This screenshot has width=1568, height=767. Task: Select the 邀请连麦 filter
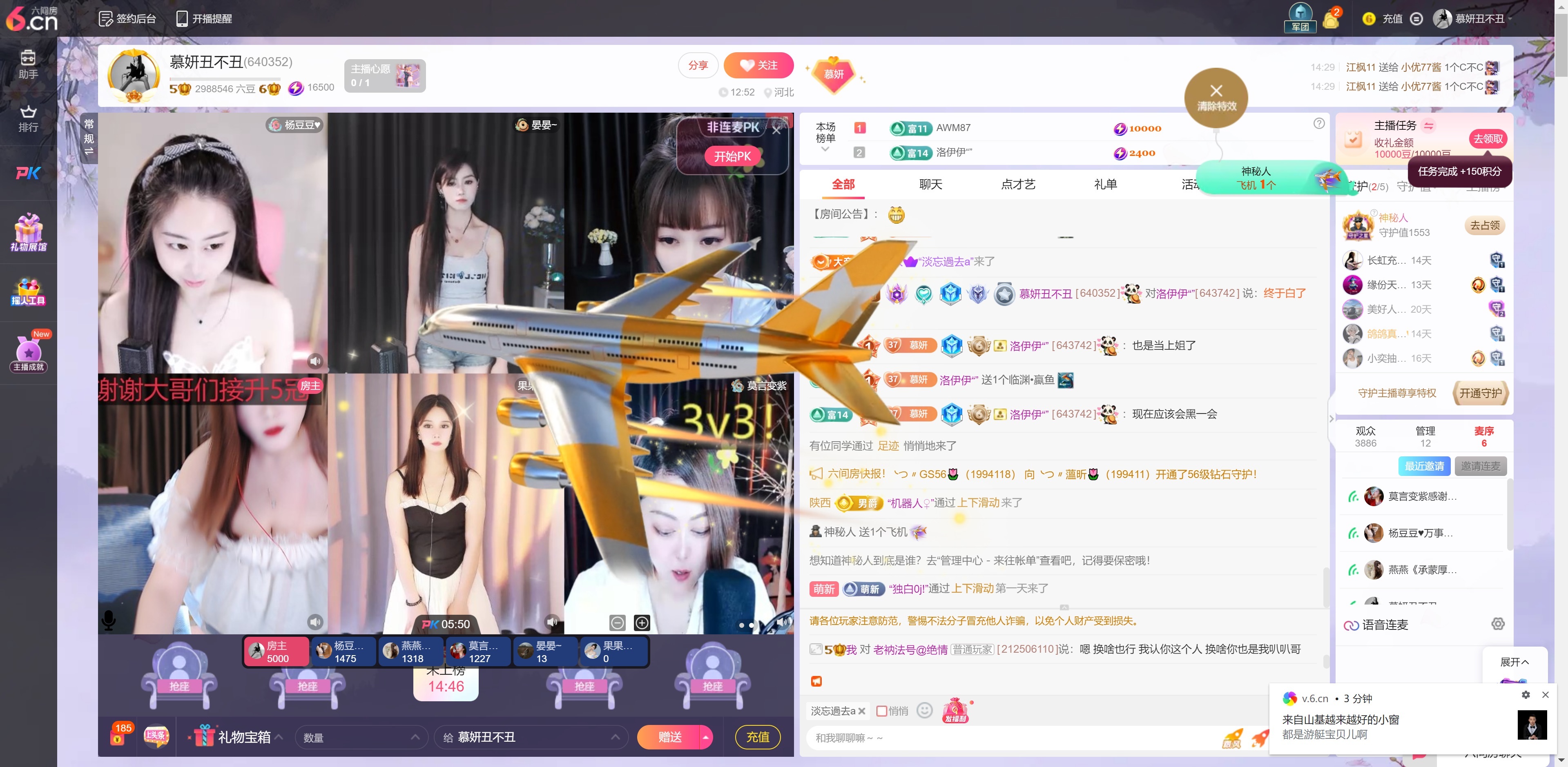pos(1480,466)
